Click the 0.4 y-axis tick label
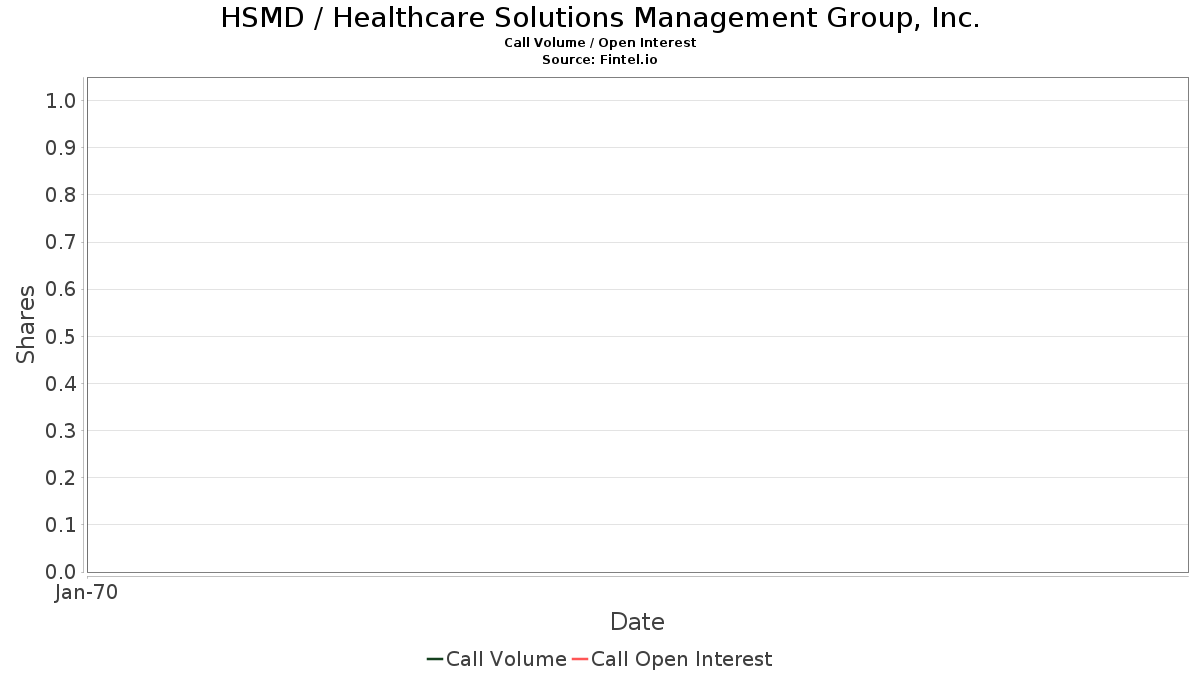Screen dimensions: 1200x675 pyautogui.click(x=61, y=384)
